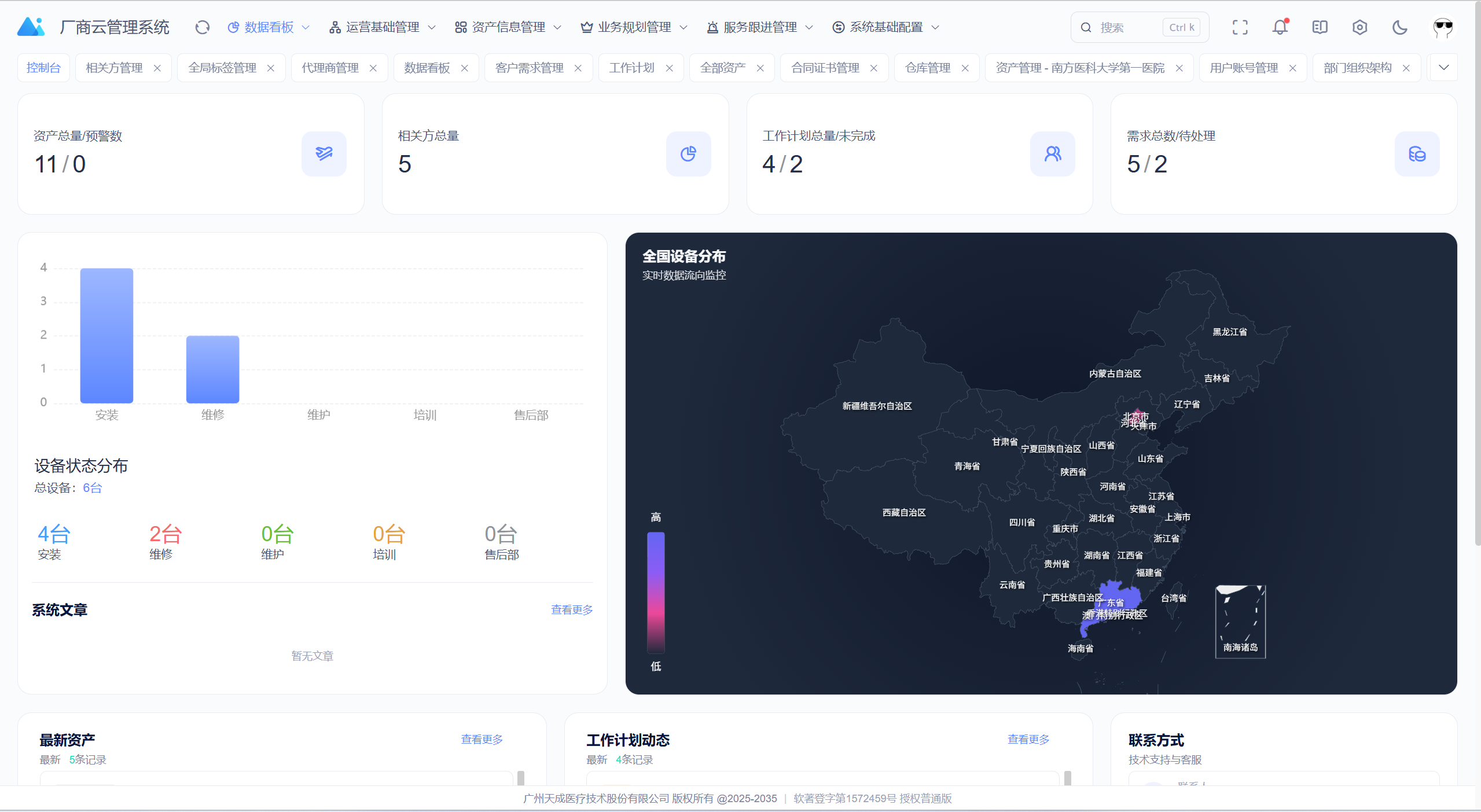Click the refresh icon beside the system title
The height and width of the screenshot is (812, 1481).
(202, 27)
